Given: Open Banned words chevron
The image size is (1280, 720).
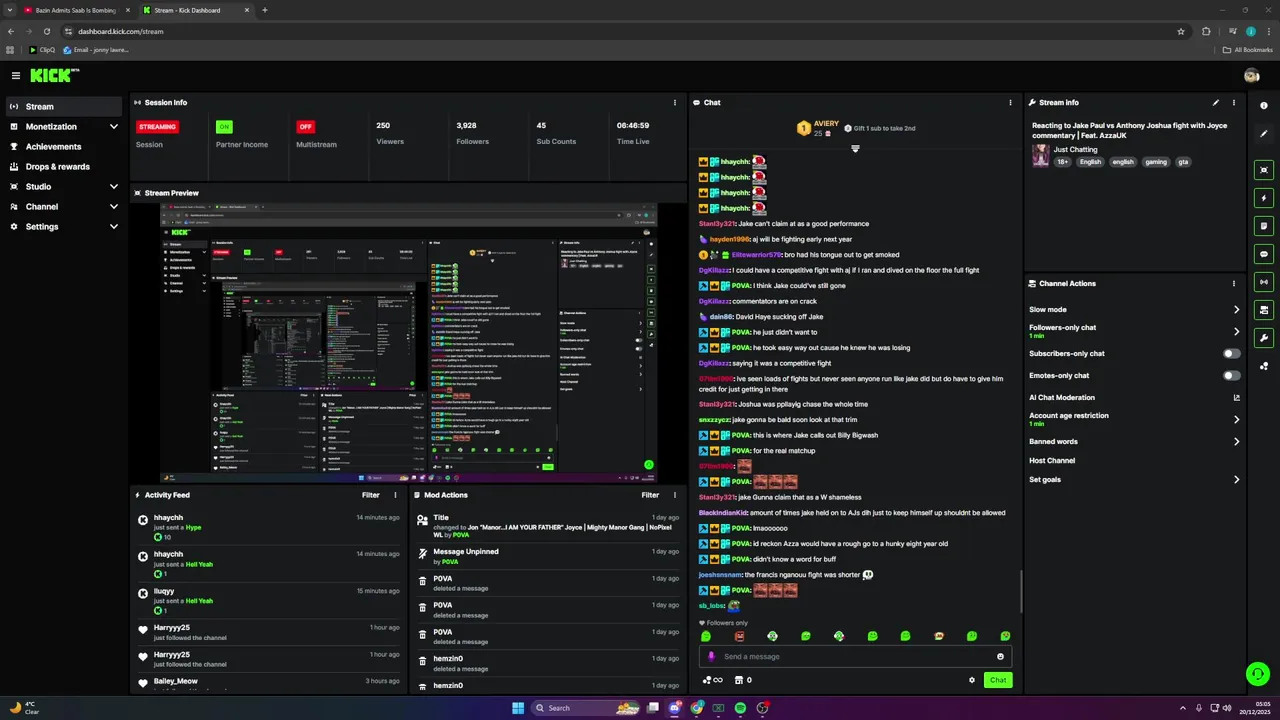Looking at the screenshot, I should 1236,442.
